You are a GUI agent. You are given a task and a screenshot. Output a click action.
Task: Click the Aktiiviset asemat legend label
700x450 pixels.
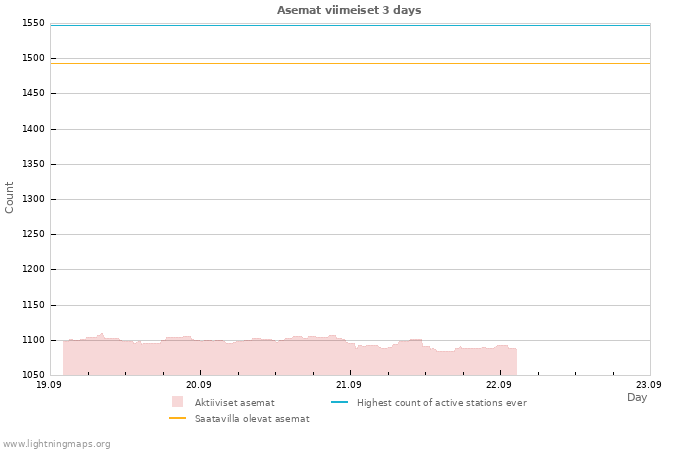(x=235, y=403)
